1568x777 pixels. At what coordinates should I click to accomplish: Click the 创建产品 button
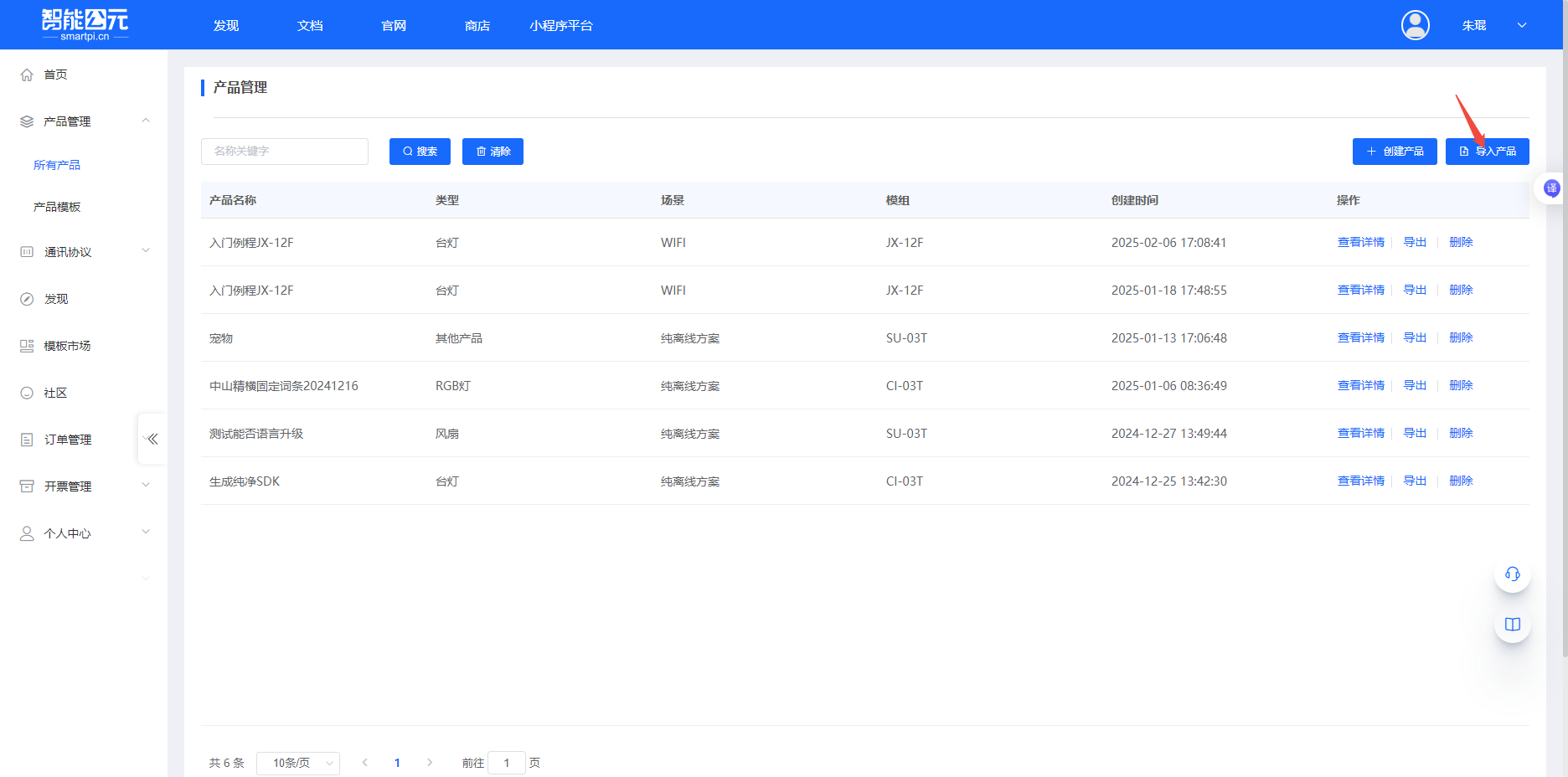click(x=1394, y=152)
